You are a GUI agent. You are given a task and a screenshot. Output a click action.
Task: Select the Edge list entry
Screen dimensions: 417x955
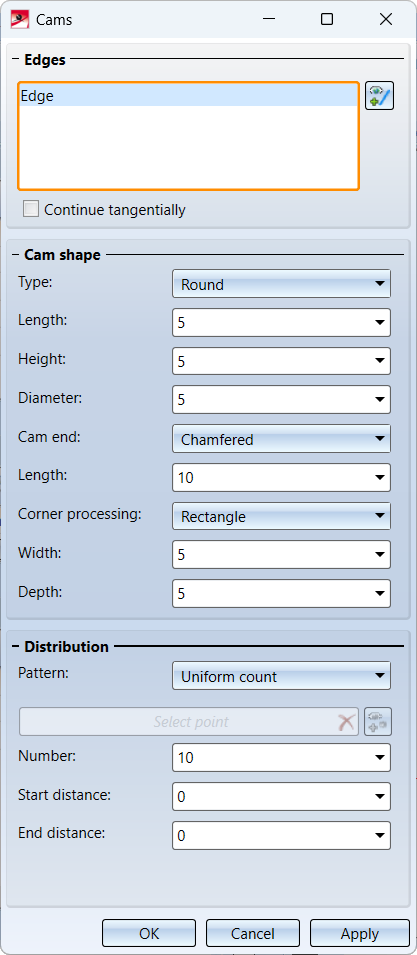click(188, 96)
